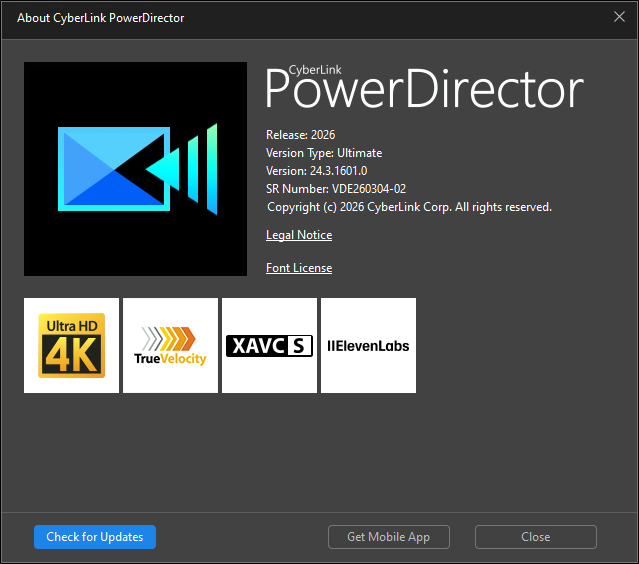Click the Get Mobile App button
This screenshot has width=639, height=564.
388,537
